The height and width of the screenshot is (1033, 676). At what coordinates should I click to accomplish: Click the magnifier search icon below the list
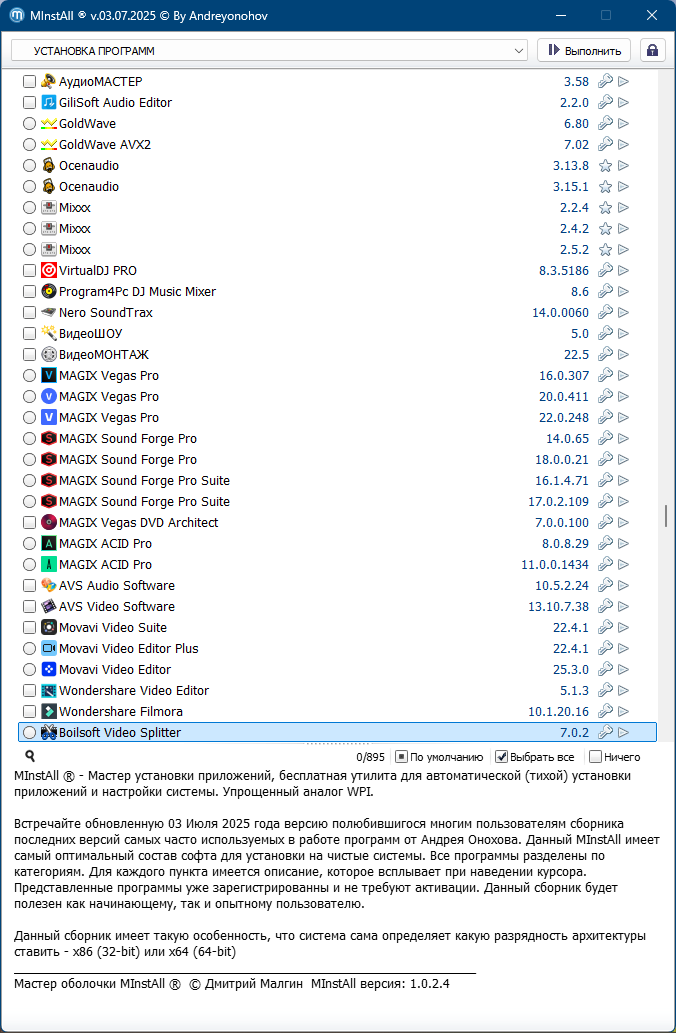[x=30, y=756]
